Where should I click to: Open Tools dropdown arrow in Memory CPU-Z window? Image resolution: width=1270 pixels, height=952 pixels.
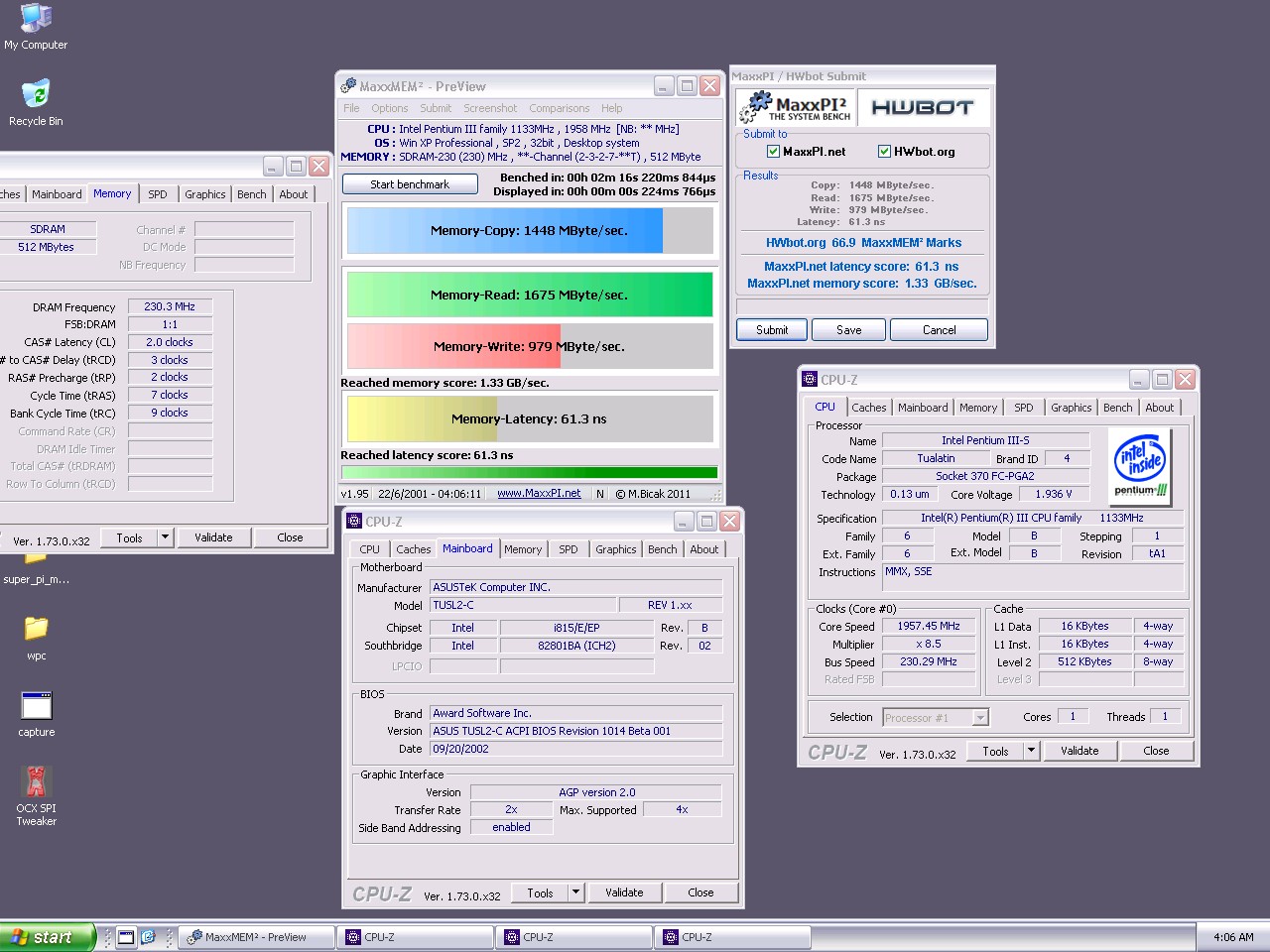pyautogui.click(x=166, y=537)
